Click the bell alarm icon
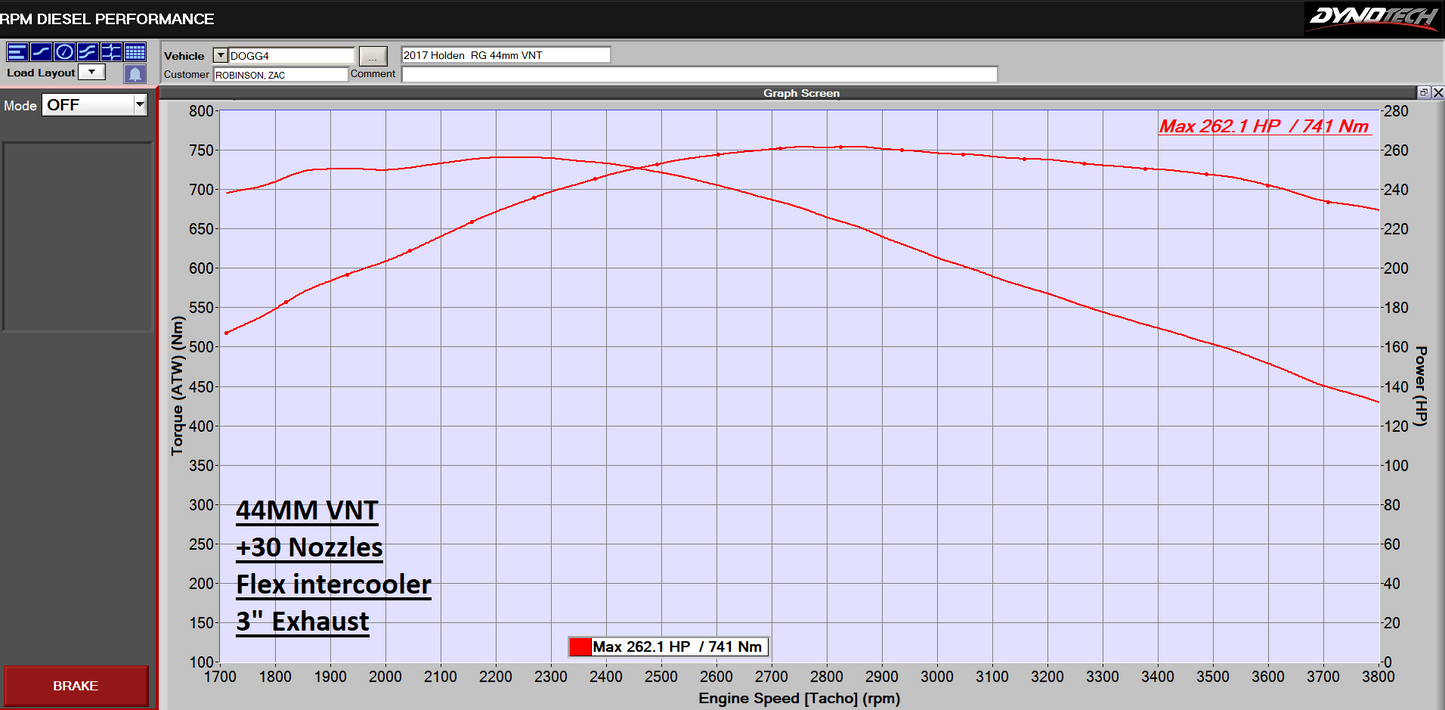Screen dimensions: 1445x710 click(x=134, y=71)
